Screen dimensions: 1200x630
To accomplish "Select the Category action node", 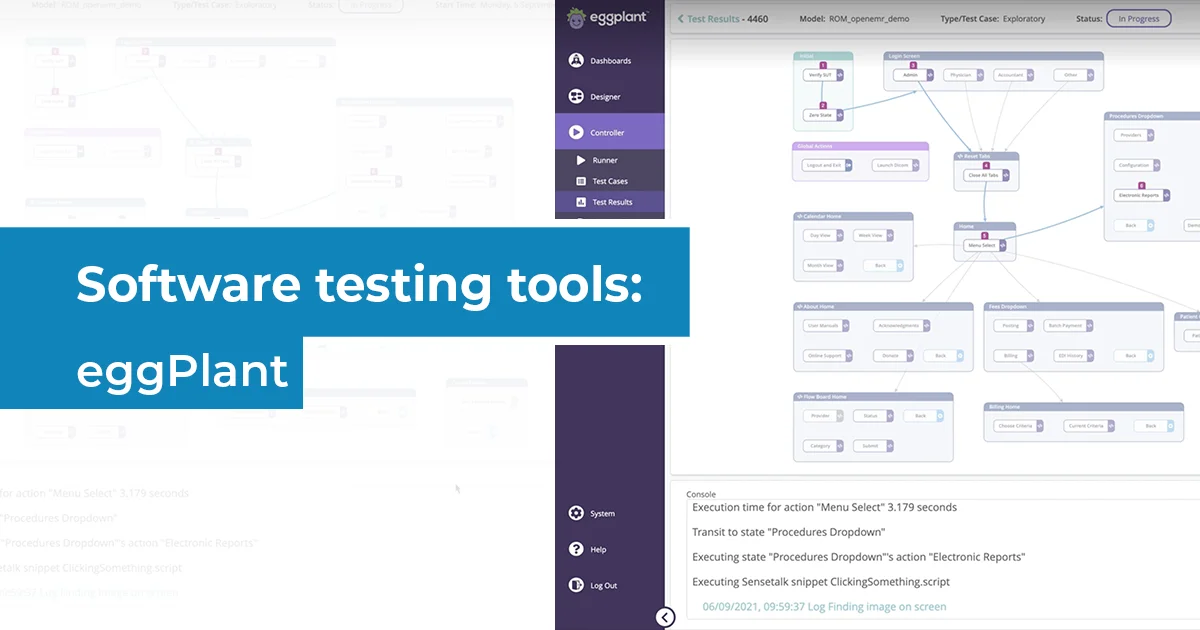I will click(823, 446).
